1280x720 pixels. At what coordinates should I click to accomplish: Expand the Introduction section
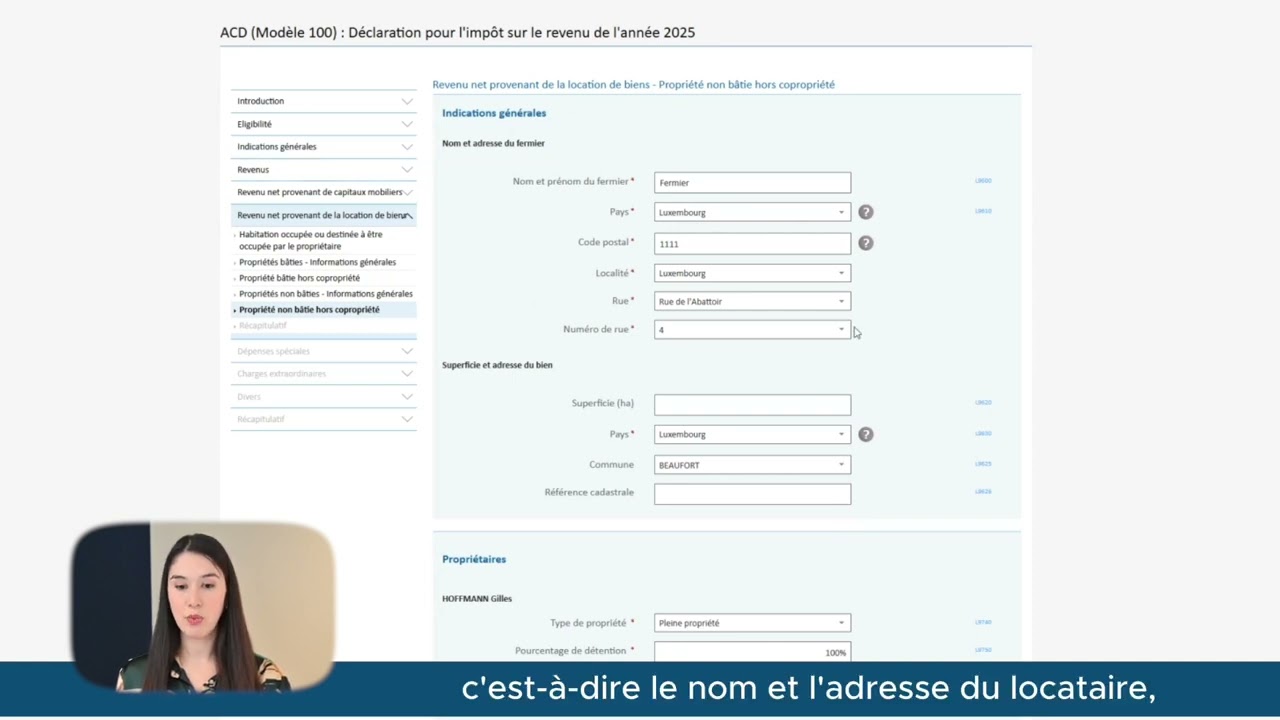coord(407,101)
